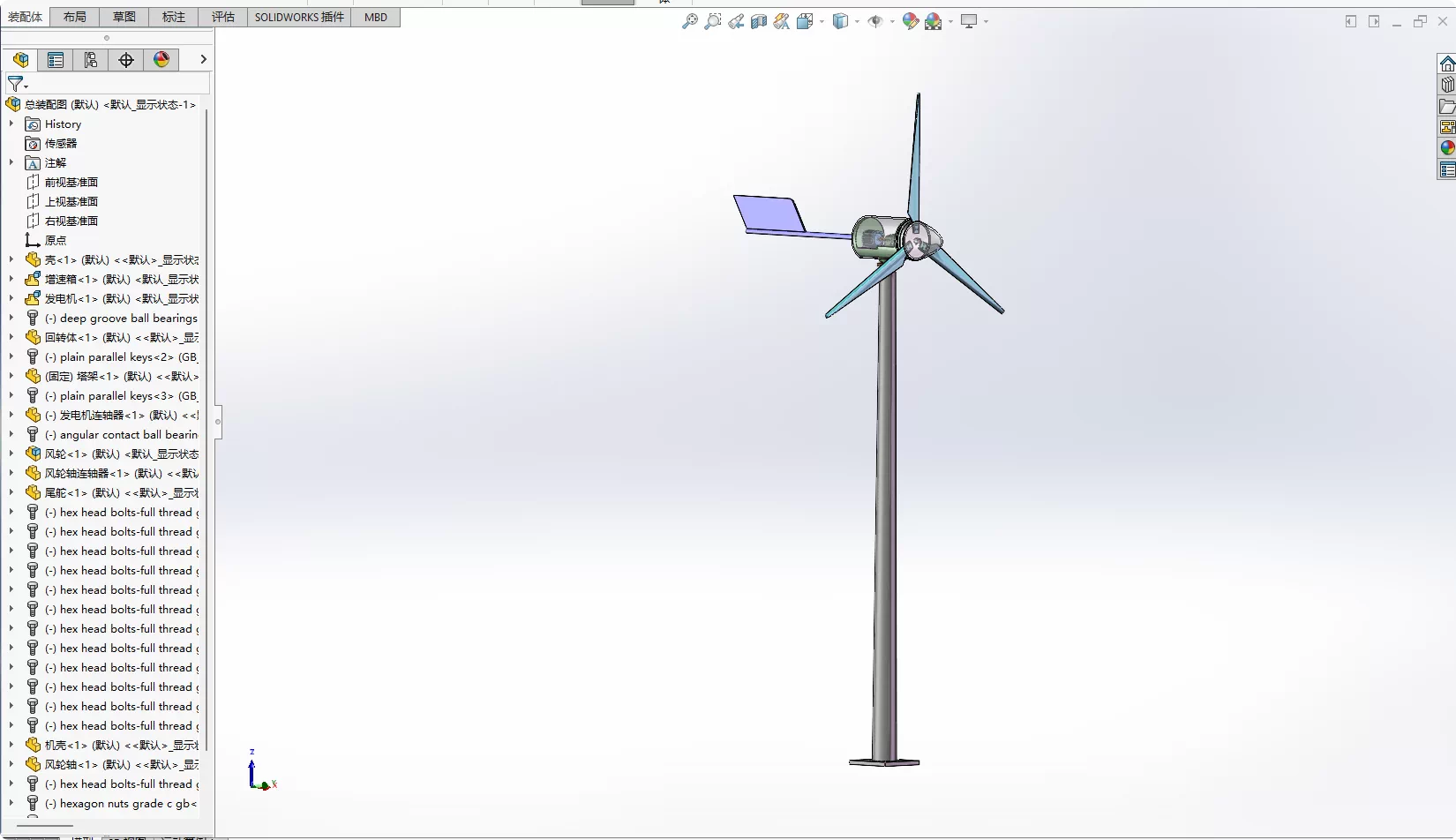Click the feature tree filter funnel
This screenshot has width=1456, height=840.
(x=17, y=84)
